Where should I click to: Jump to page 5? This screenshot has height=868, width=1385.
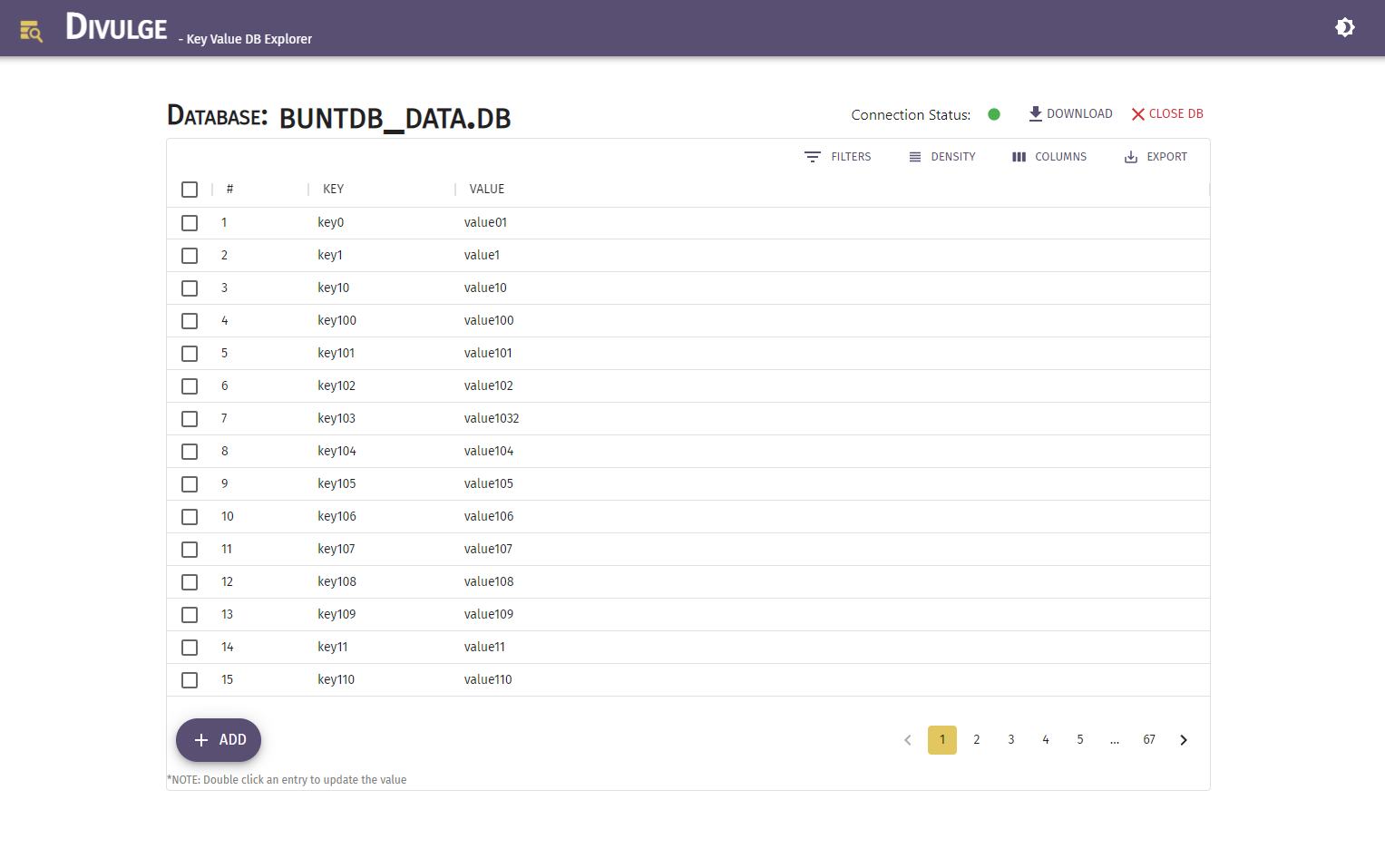[x=1080, y=740]
